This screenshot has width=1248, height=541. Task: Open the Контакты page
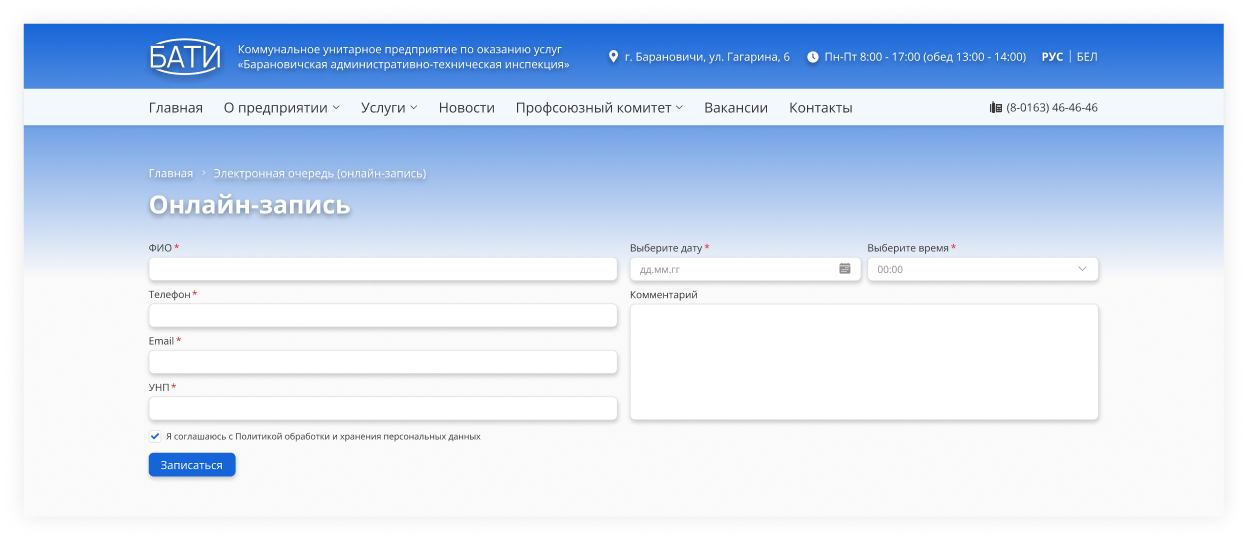[x=820, y=108]
